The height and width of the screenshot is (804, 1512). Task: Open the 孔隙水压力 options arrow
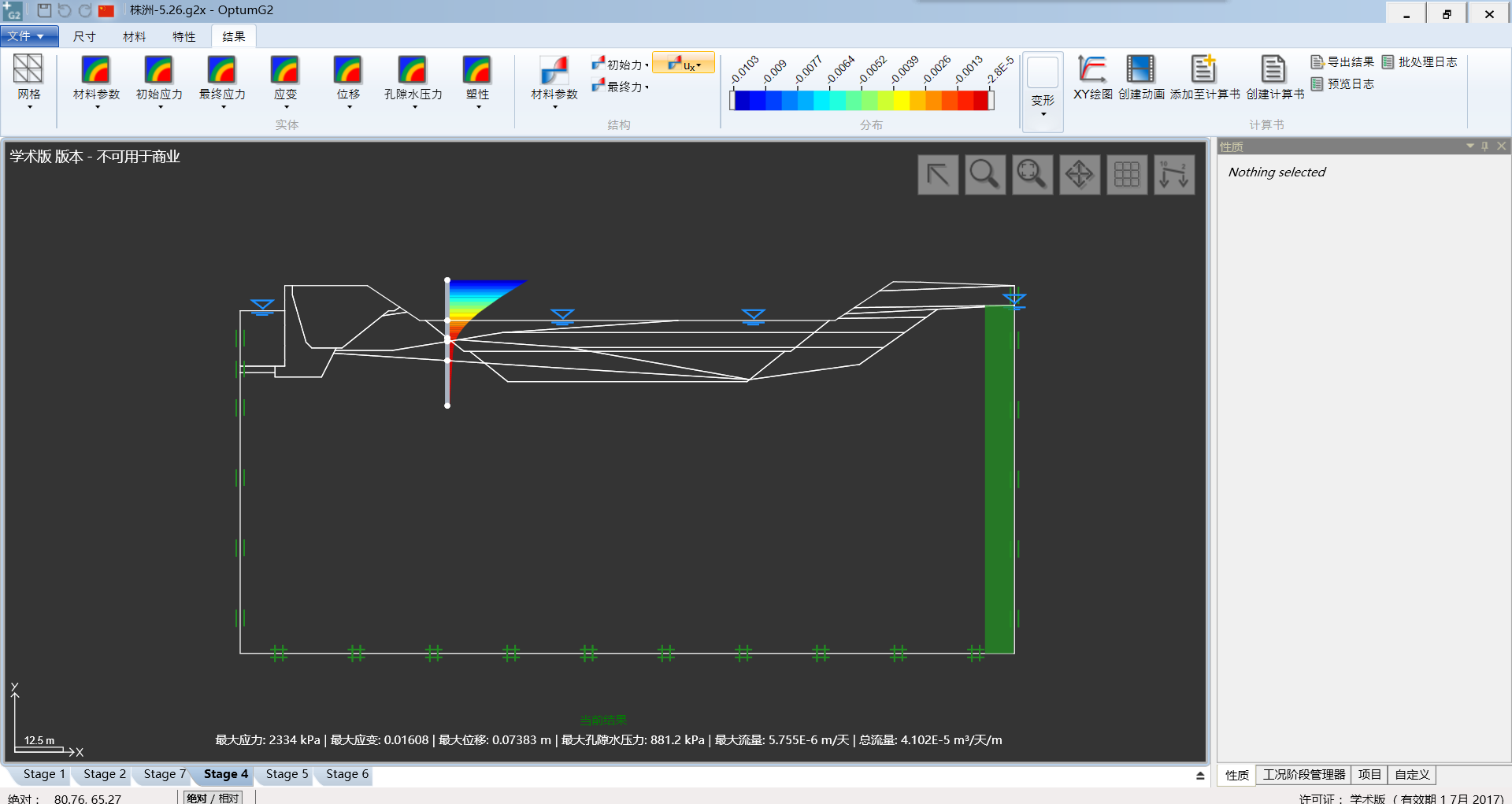point(414,106)
